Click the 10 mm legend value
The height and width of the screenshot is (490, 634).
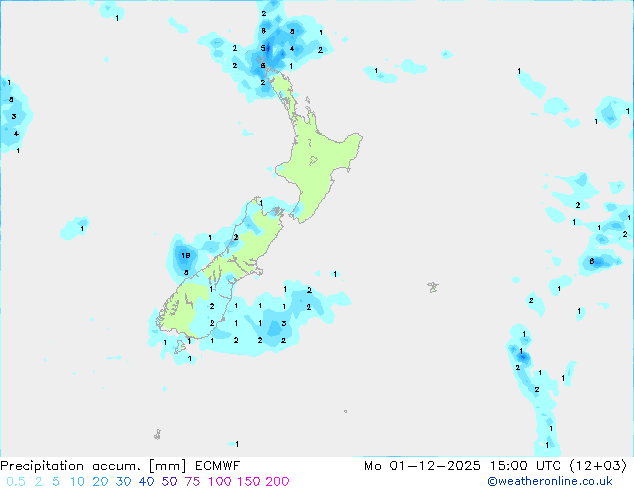coord(77,482)
